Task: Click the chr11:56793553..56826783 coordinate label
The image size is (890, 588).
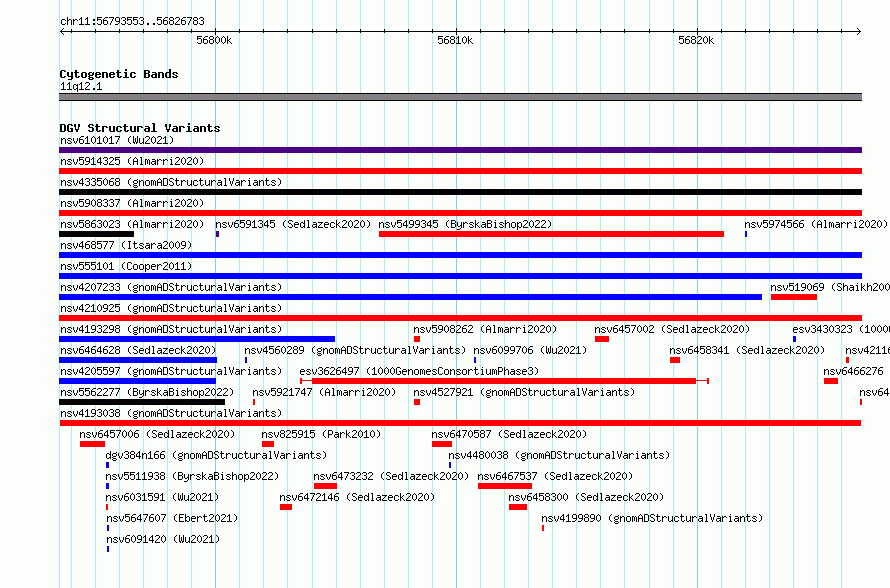Action: tap(132, 21)
